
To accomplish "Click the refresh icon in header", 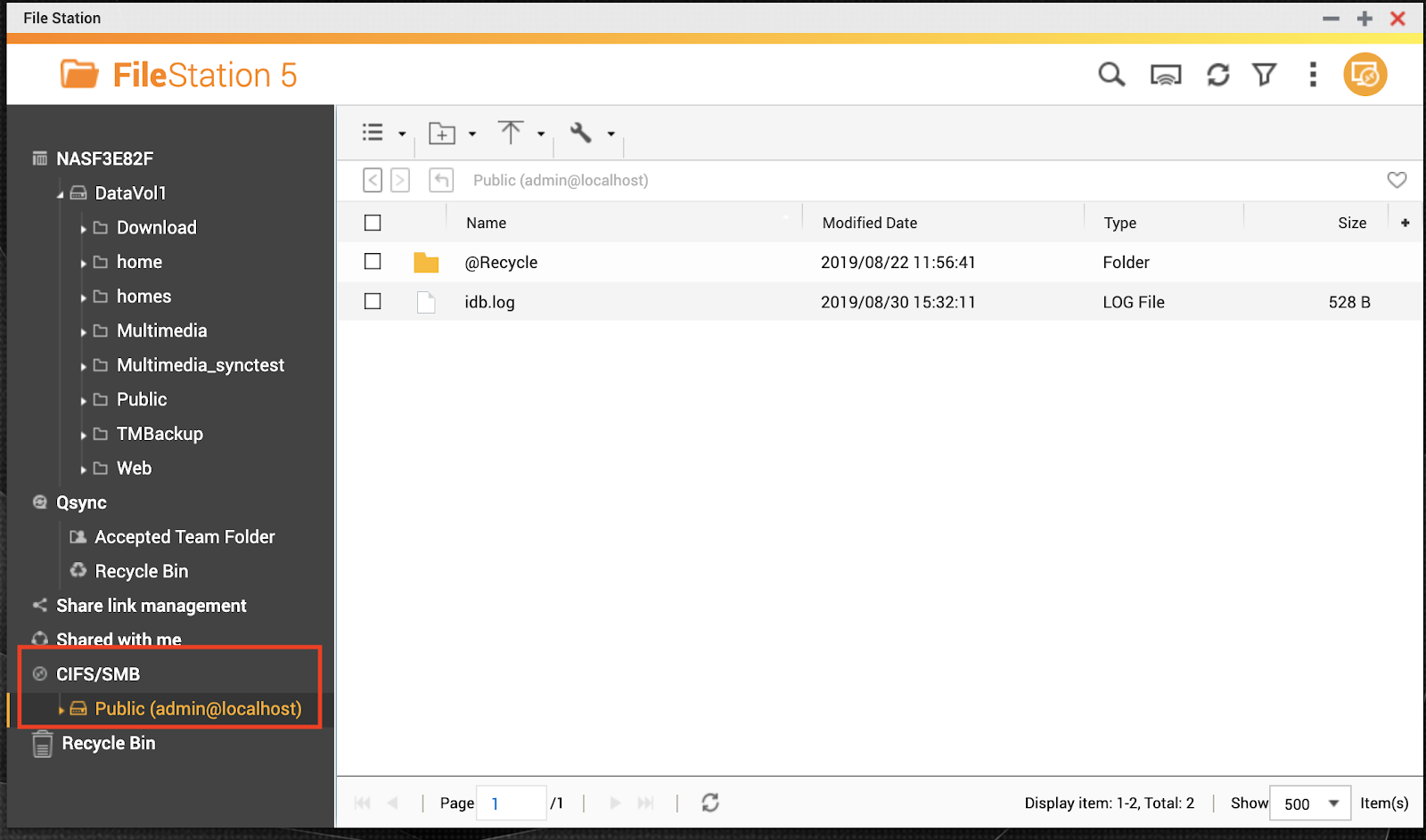I will coord(1217,75).
